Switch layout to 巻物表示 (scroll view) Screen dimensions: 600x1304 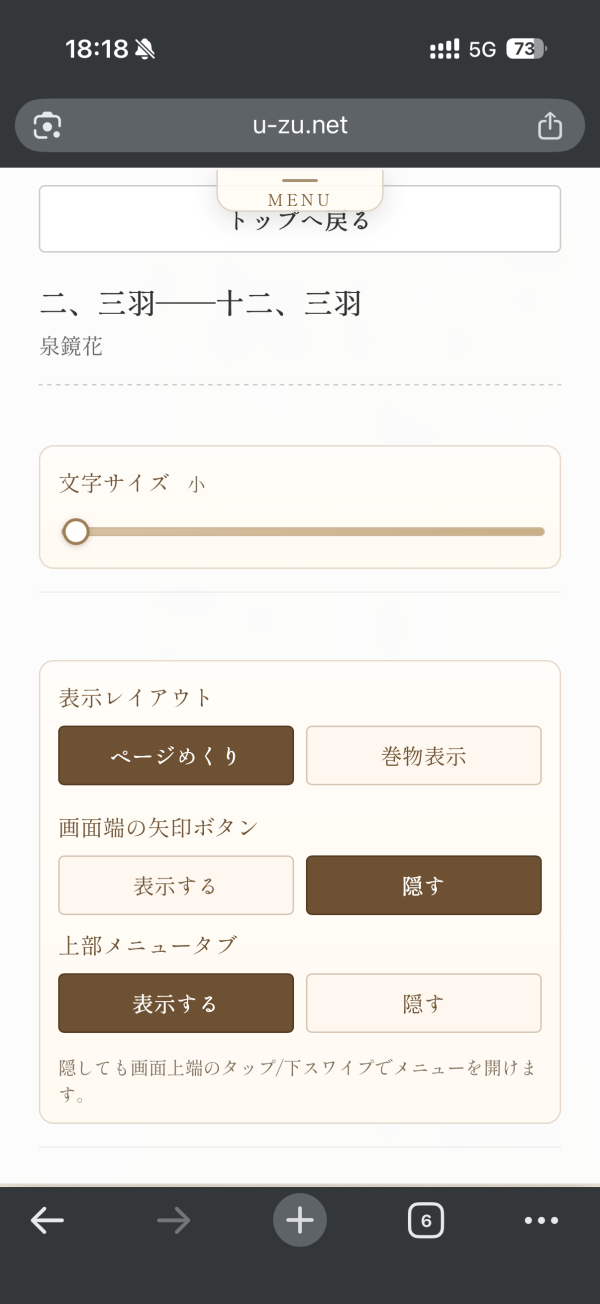click(424, 755)
